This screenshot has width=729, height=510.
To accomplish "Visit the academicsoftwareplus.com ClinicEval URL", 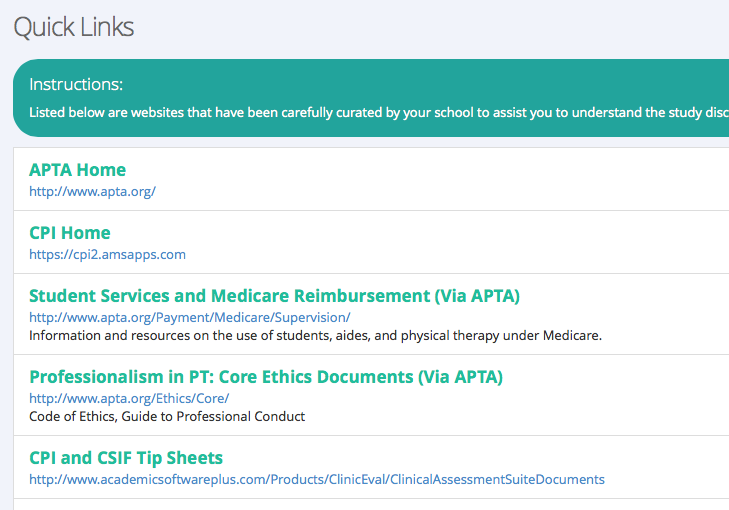I will click(x=316, y=479).
